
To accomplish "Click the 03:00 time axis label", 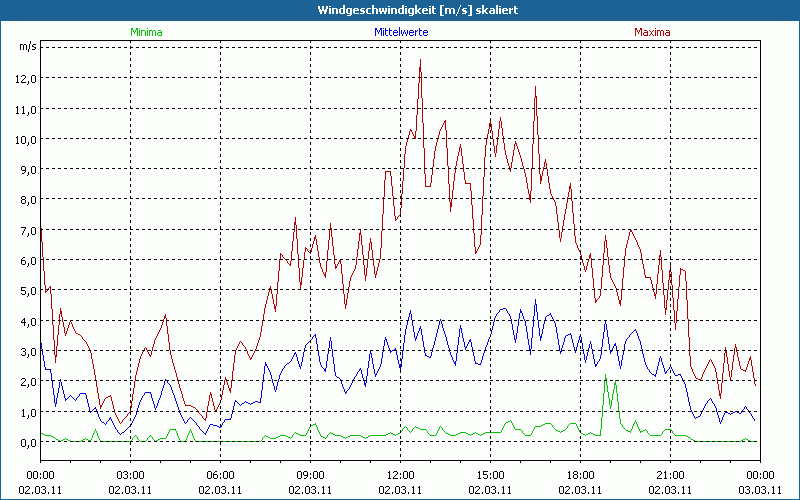I will point(131,476).
